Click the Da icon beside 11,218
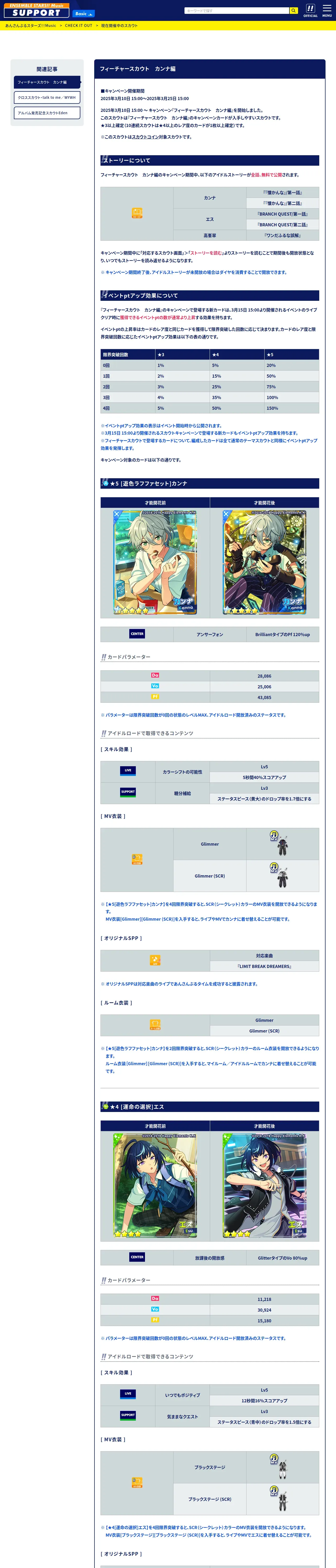336x1568 pixels. coord(155,1298)
